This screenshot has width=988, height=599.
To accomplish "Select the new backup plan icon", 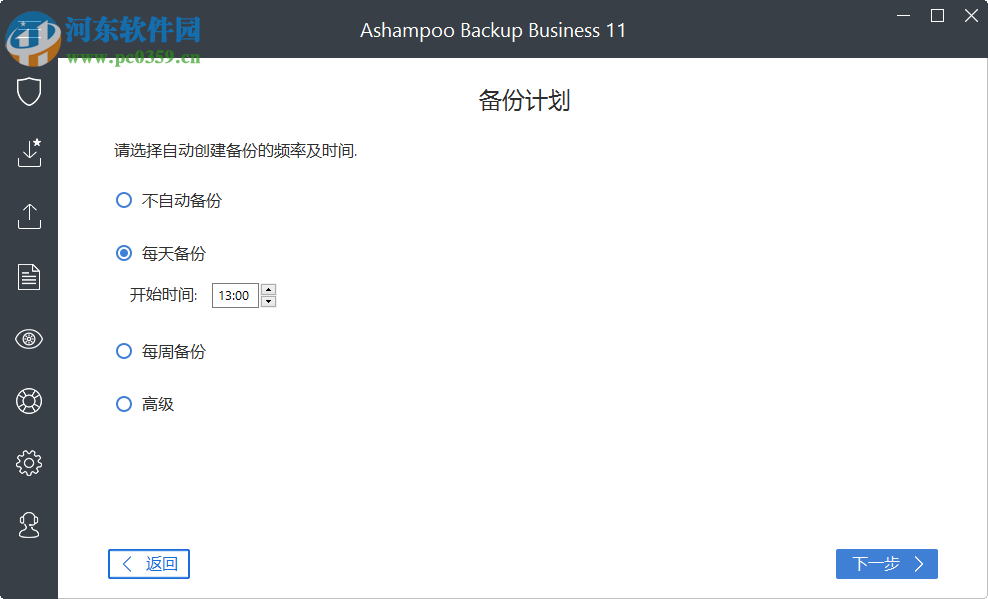I will (x=29, y=153).
